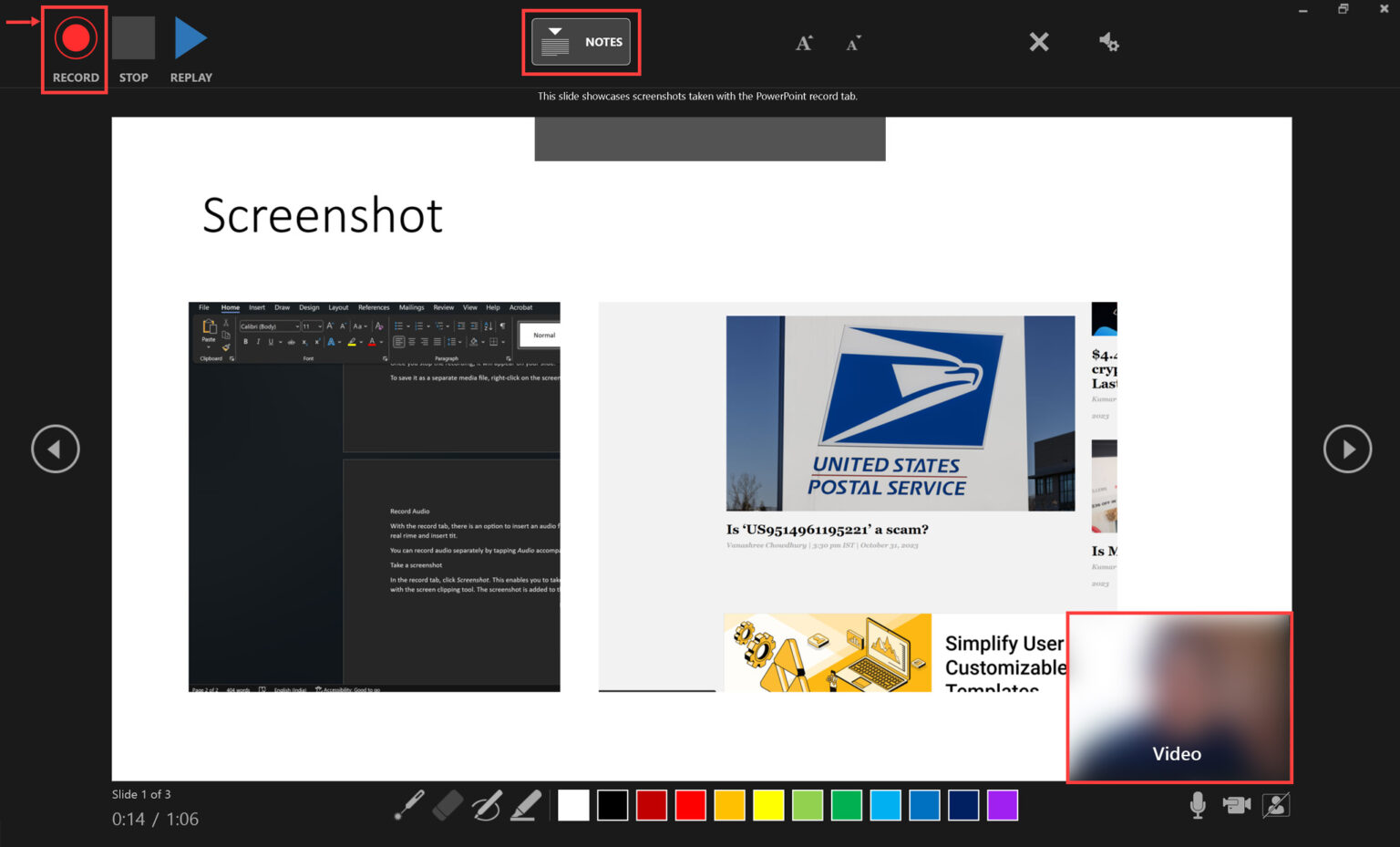Restore down the recording window
This screenshot has height=847, width=1400.
pyautogui.click(x=1343, y=9)
